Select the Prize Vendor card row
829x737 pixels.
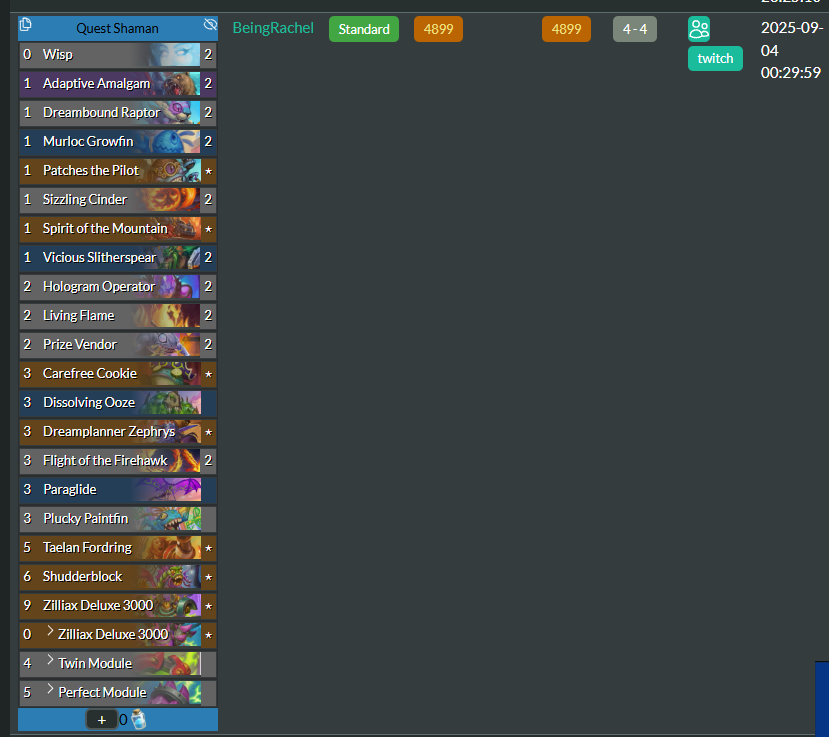tap(118, 345)
